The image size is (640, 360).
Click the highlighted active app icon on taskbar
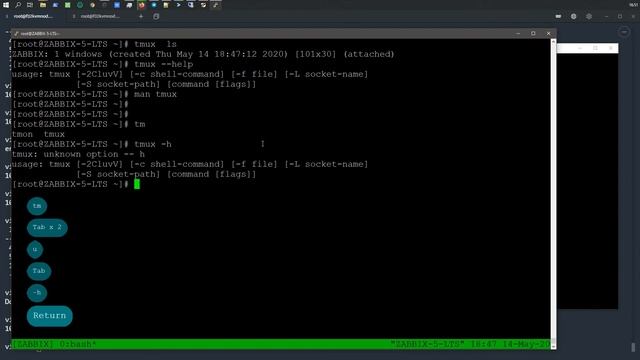pyautogui.click(x=216, y=5)
